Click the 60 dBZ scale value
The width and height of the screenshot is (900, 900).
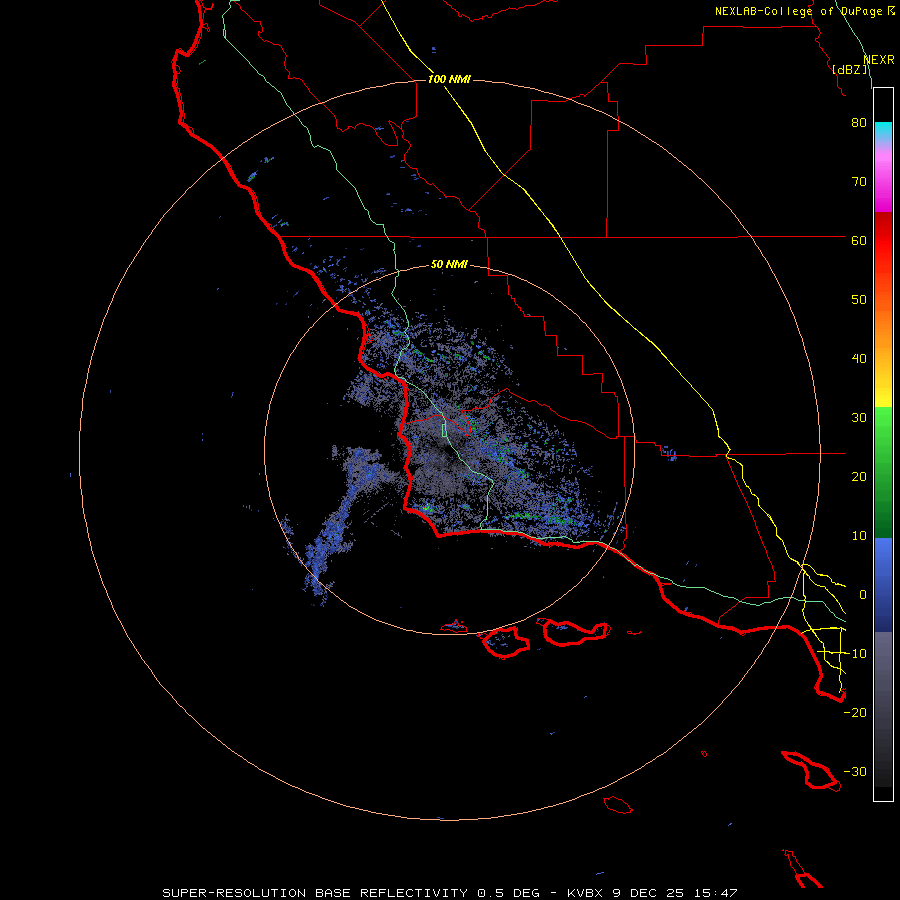[859, 240]
